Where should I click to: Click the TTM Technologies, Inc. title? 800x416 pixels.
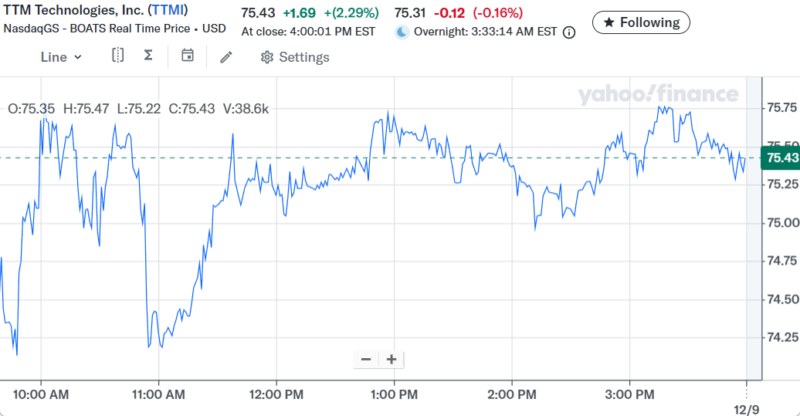[65, 10]
